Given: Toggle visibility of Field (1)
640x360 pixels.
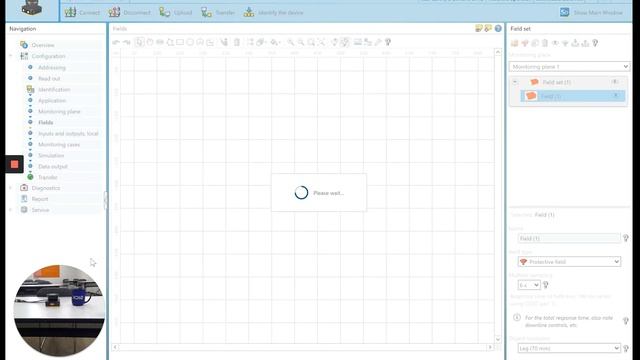Looking at the screenshot, I should point(616,96).
